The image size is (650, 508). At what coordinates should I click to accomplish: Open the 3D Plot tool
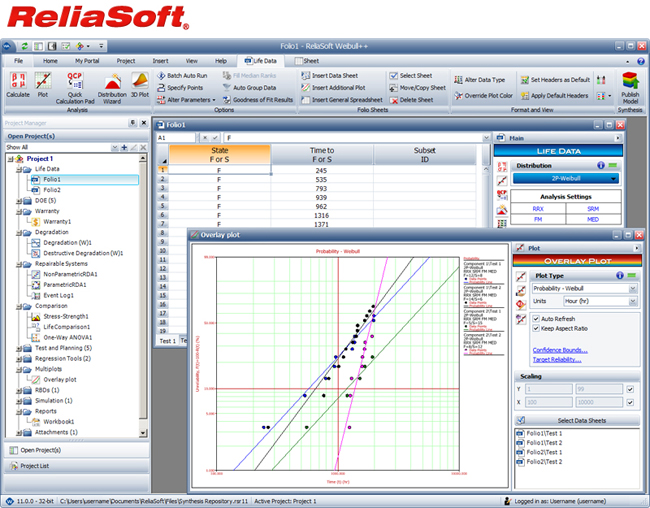(141, 82)
